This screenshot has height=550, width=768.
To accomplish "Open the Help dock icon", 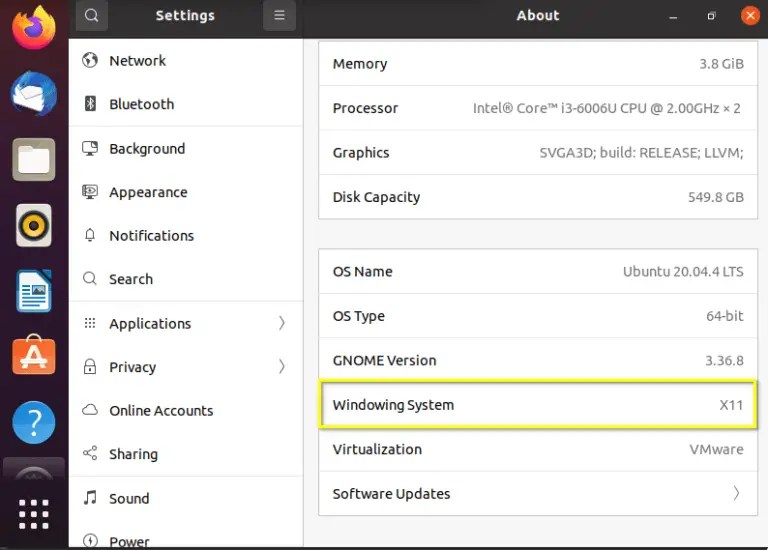I will (x=33, y=422).
